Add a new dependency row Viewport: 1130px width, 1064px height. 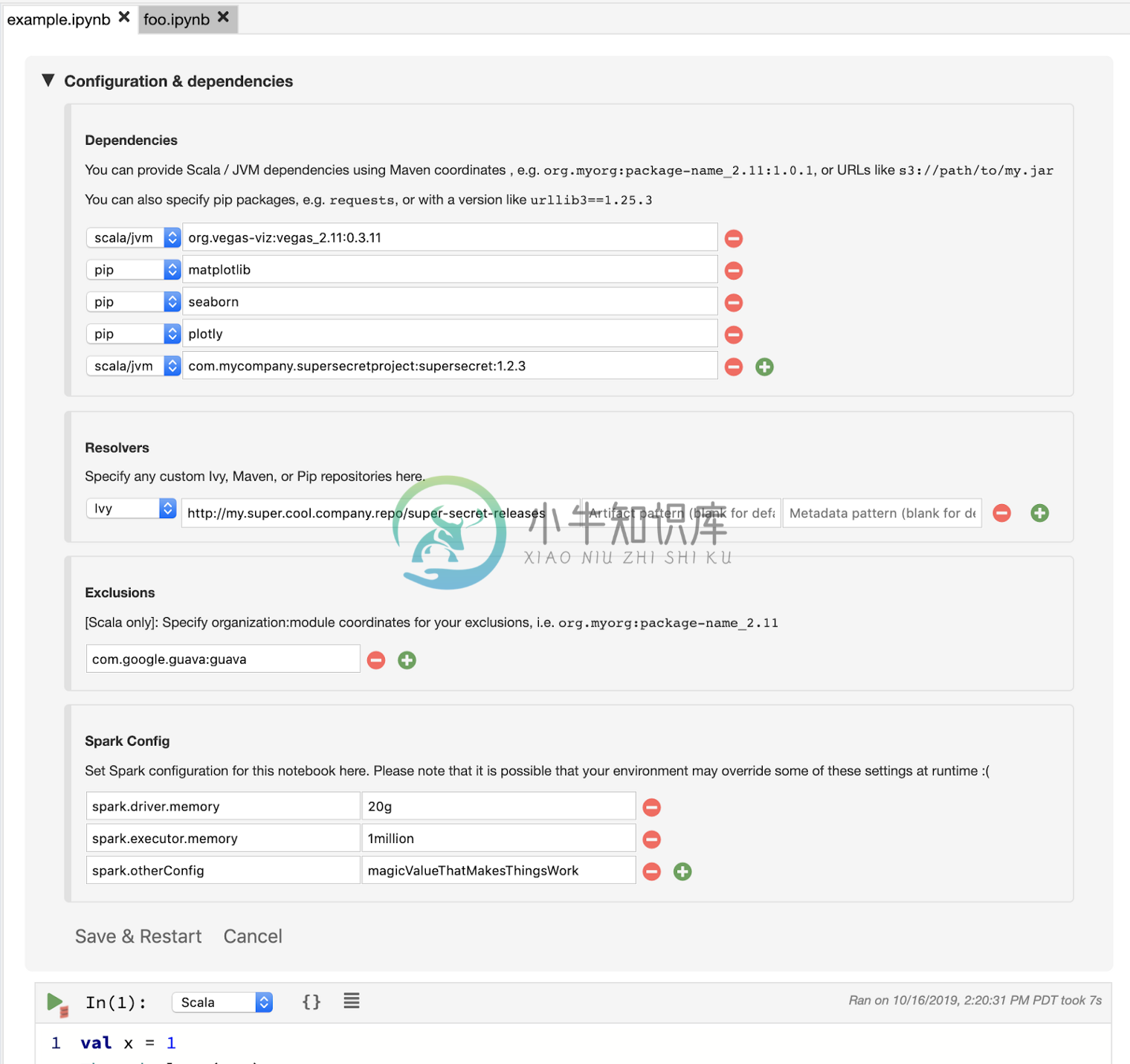pos(764,367)
